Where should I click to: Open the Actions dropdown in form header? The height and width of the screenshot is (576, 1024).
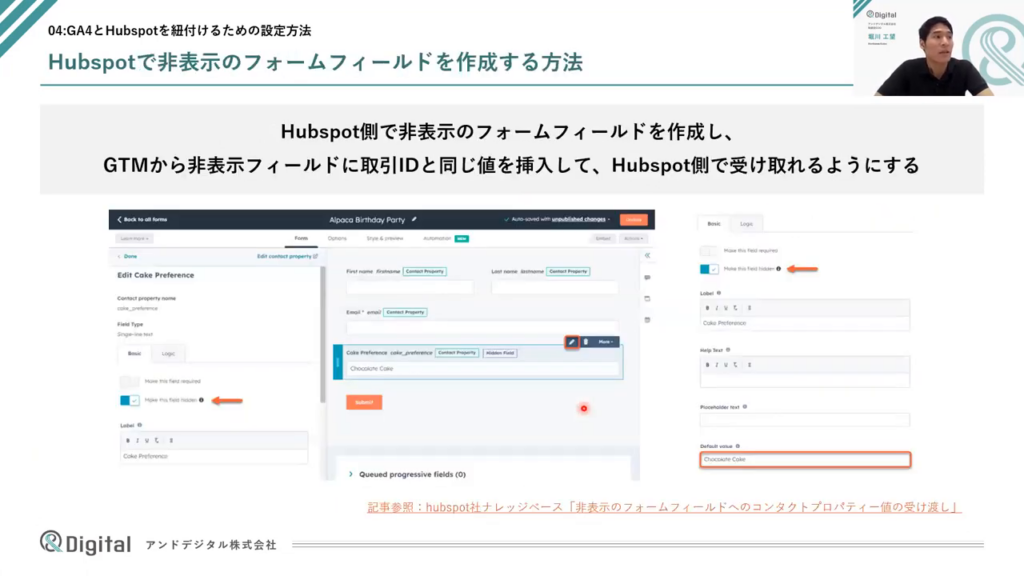[x=632, y=239]
